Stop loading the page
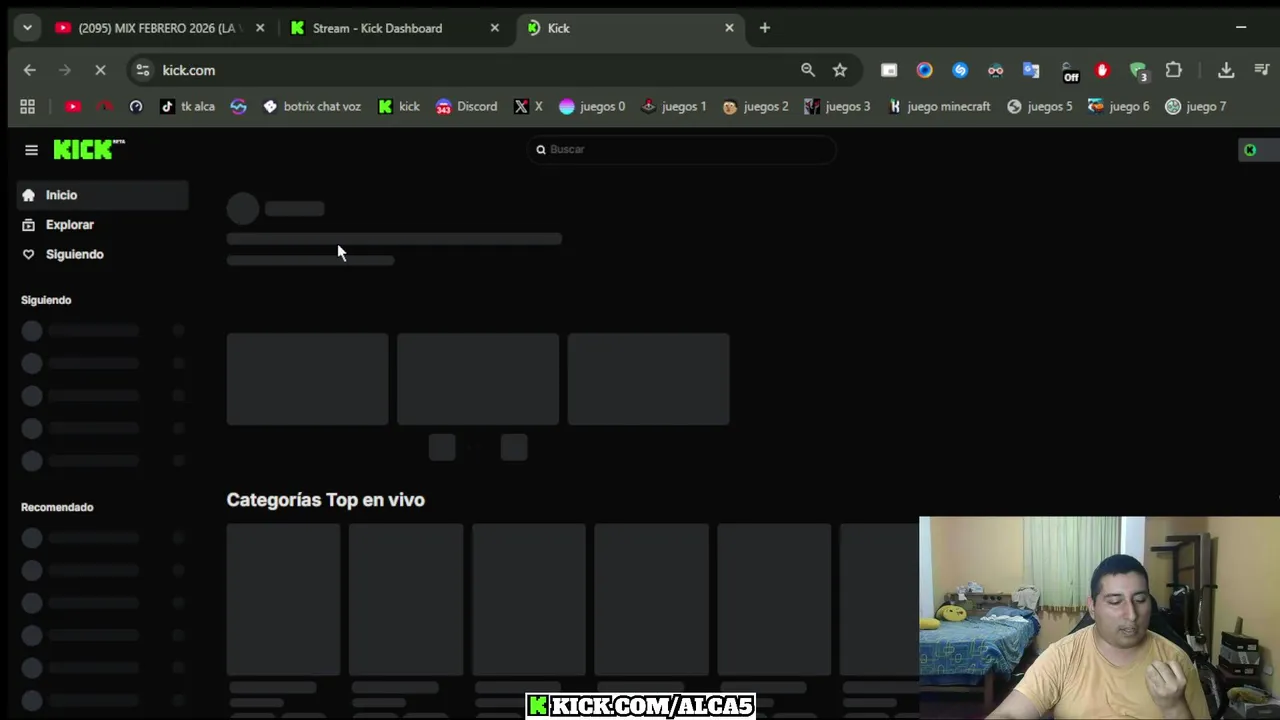Image resolution: width=1280 pixels, height=720 pixels. click(100, 70)
